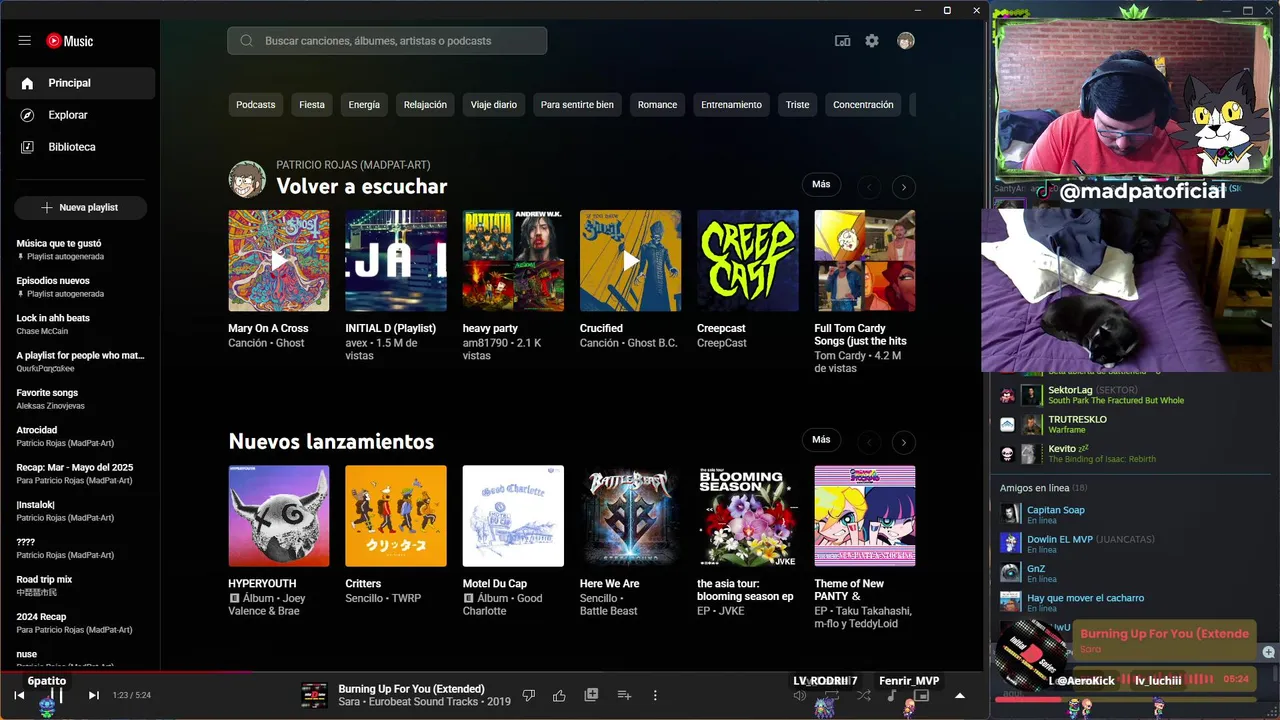Toggle repeat mode in the player bar
Screen dimensions: 1280x720
(831, 695)
